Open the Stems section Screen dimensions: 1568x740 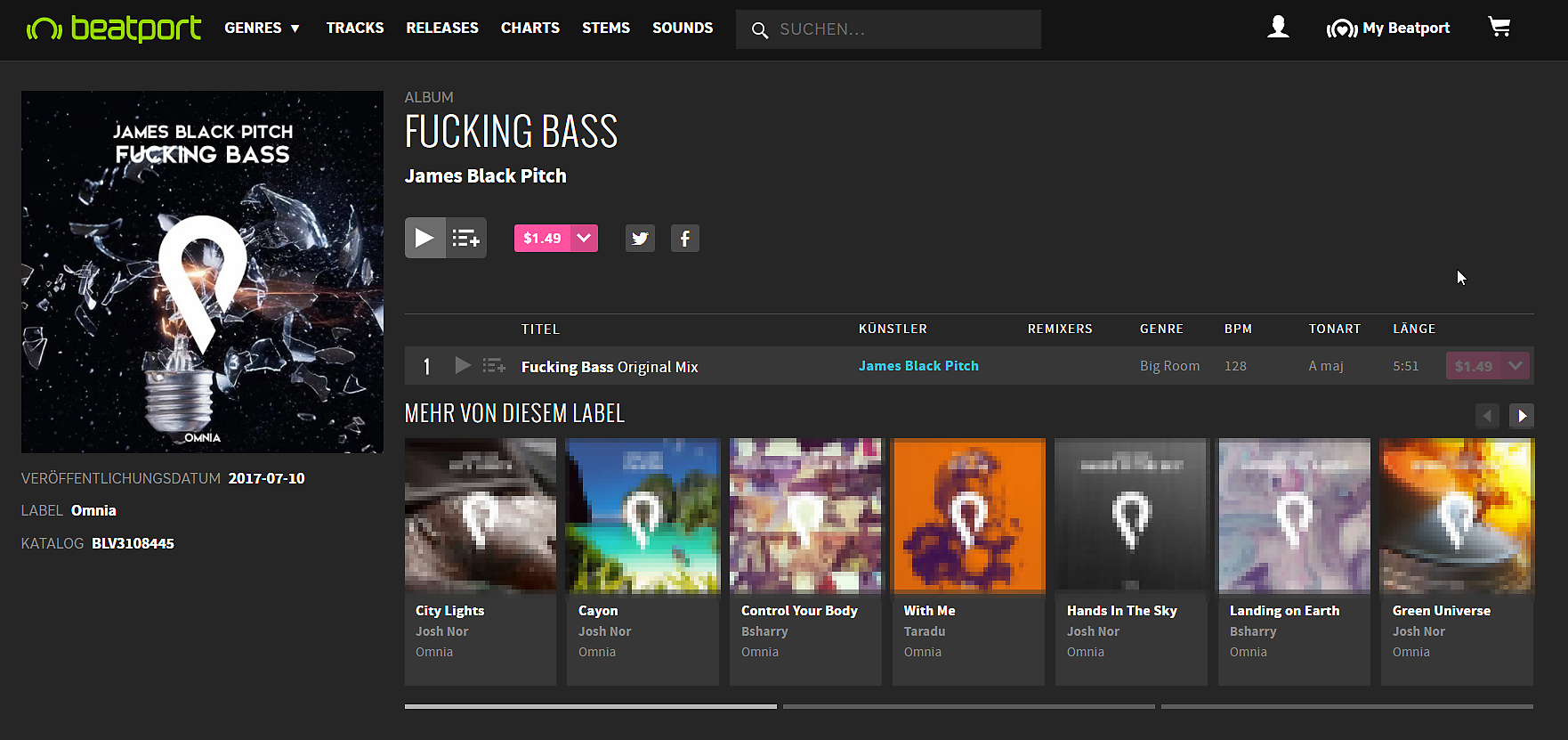pyautogui.click(x=606, y=28)
